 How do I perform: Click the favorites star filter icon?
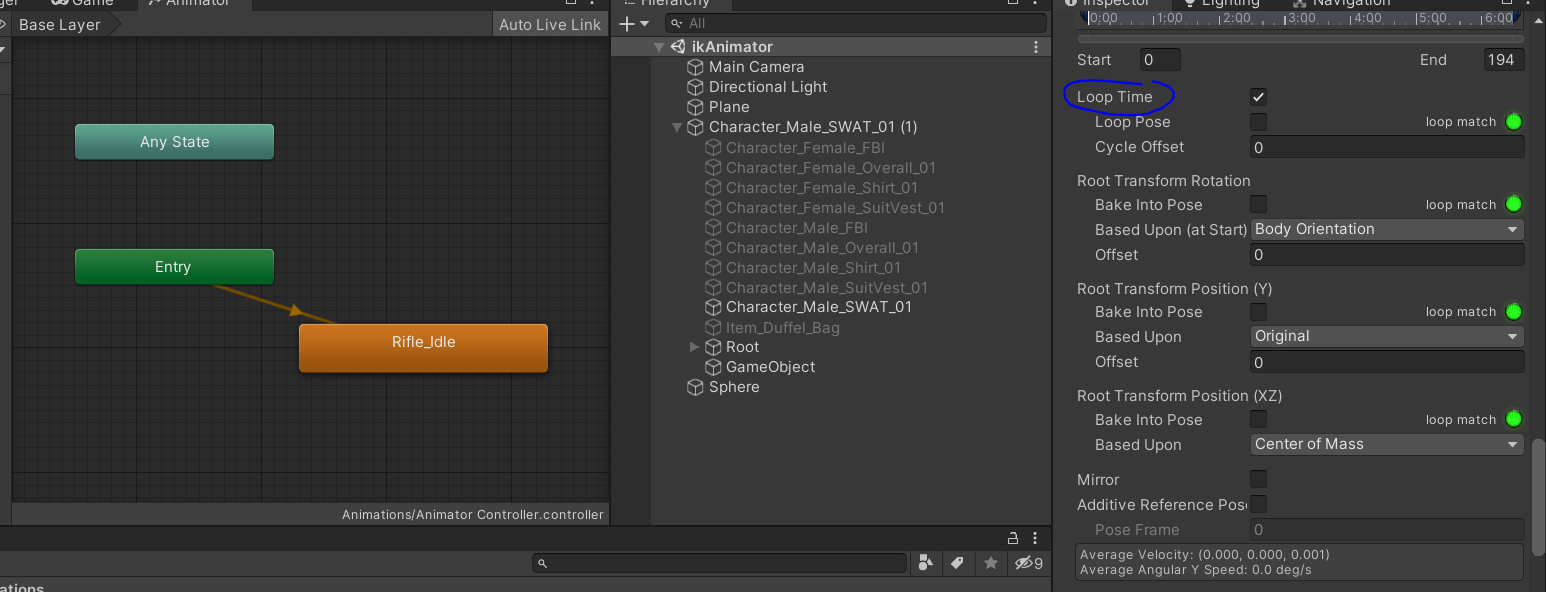(x=990, y=563)
